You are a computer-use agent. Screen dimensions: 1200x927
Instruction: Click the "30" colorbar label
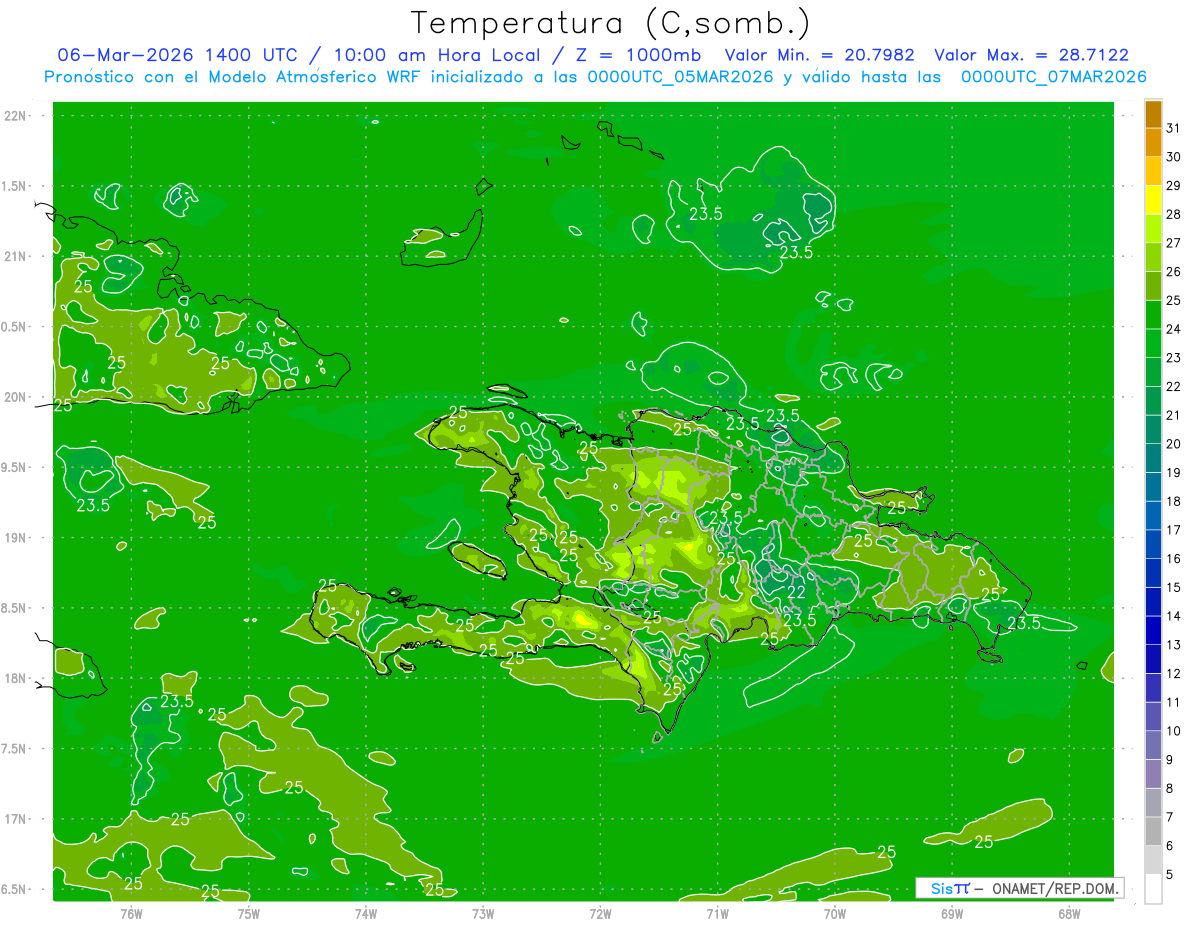(1174, 157)
